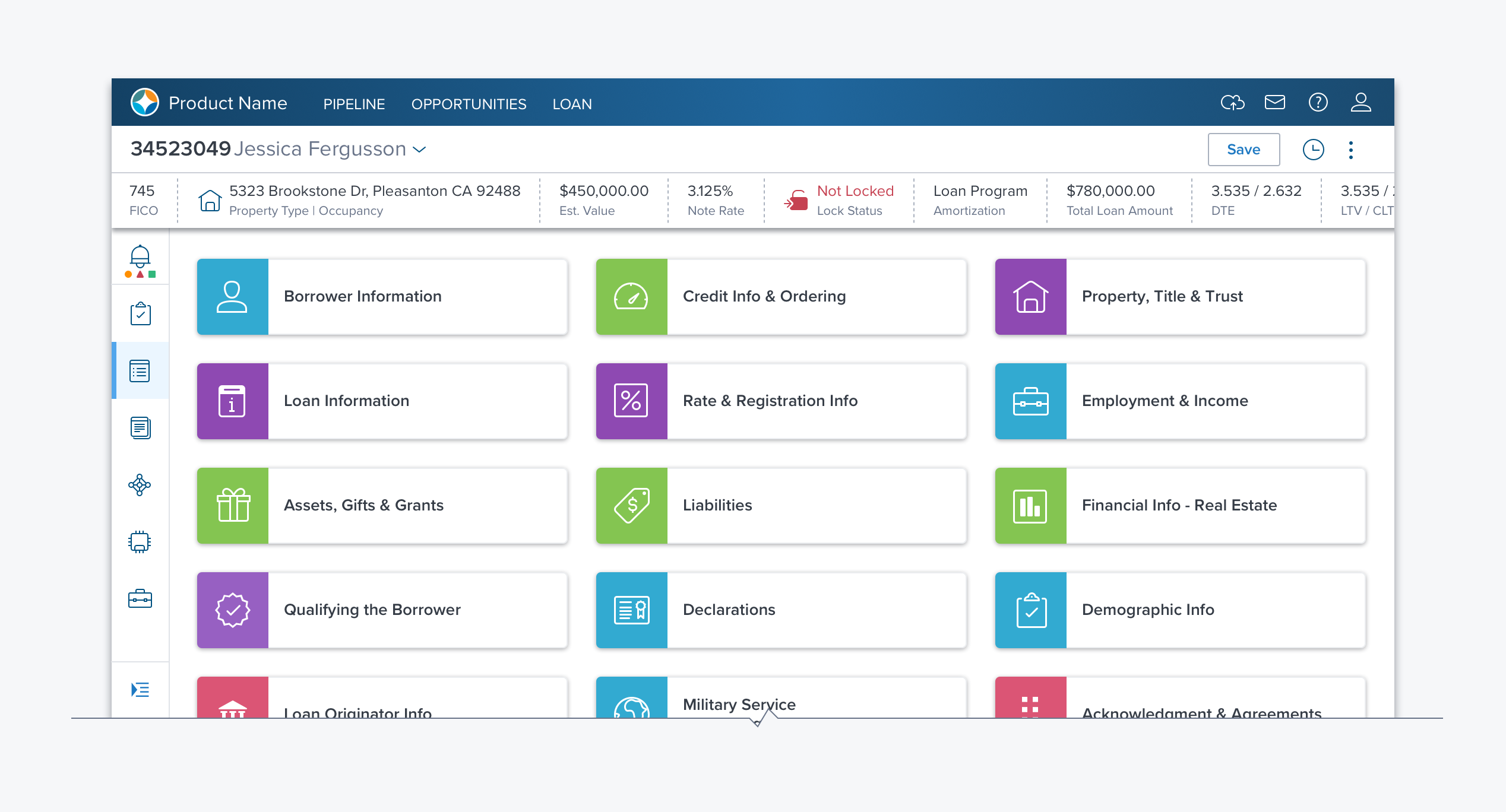Open the PIPELINE menu

pos(354,104)
